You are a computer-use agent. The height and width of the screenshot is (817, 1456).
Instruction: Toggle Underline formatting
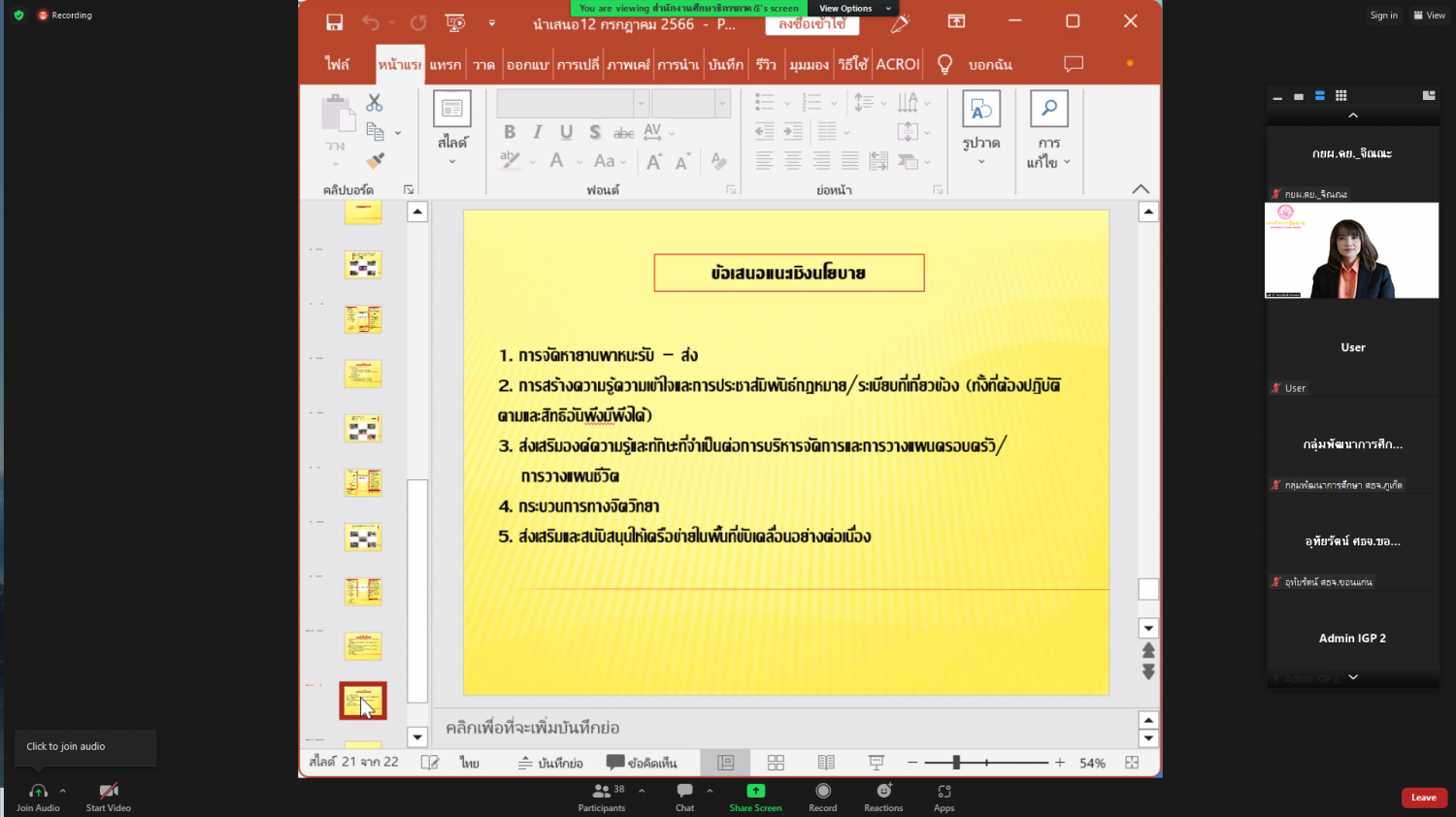point(566,132)
